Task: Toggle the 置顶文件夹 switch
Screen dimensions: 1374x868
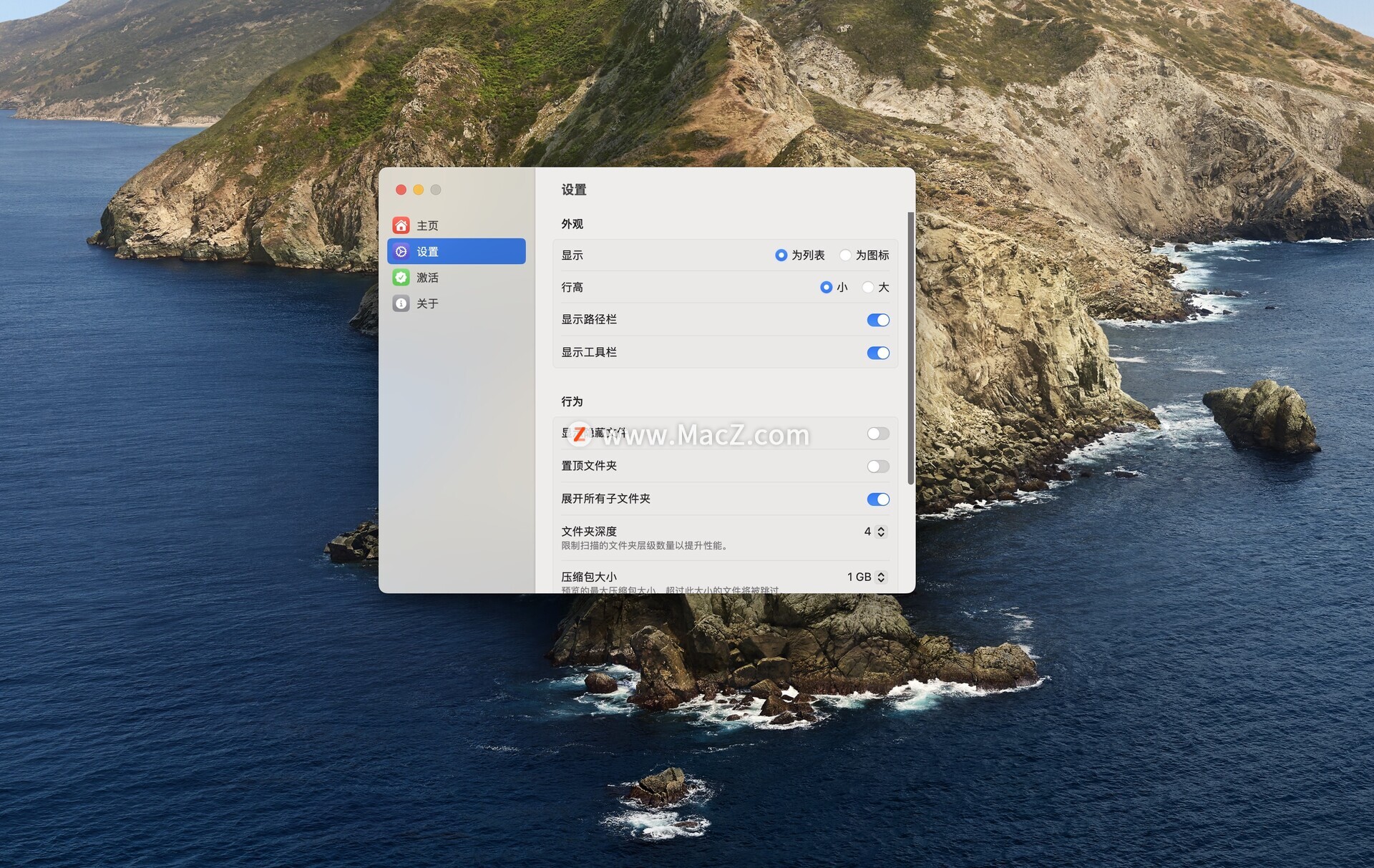Action: [x=878, y=467]
